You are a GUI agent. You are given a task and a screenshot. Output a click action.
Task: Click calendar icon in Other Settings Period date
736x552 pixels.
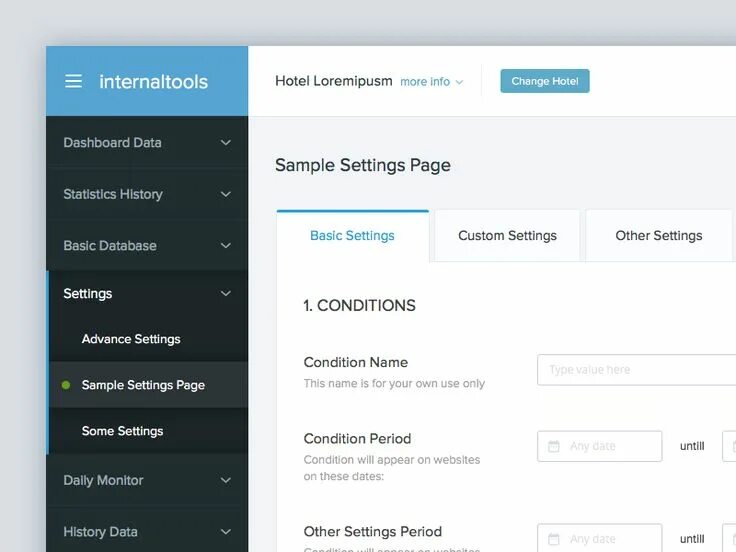pos(554,539)
